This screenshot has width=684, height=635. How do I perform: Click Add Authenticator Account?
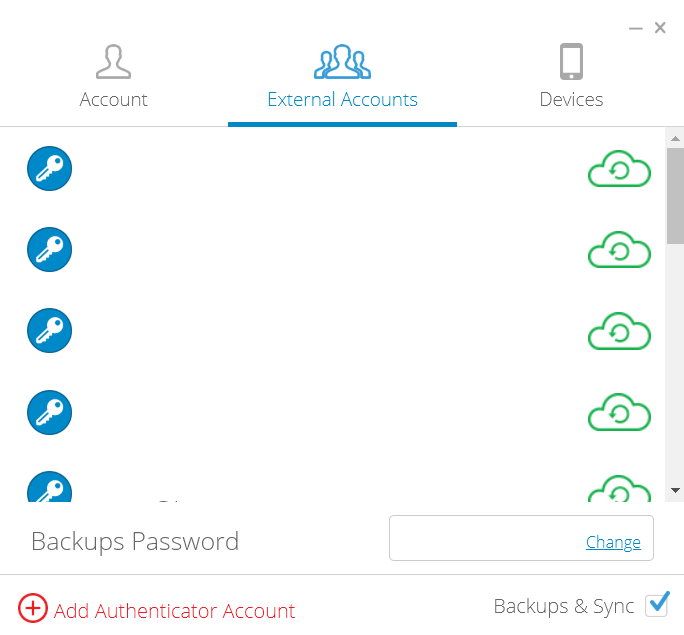point(174,610)
